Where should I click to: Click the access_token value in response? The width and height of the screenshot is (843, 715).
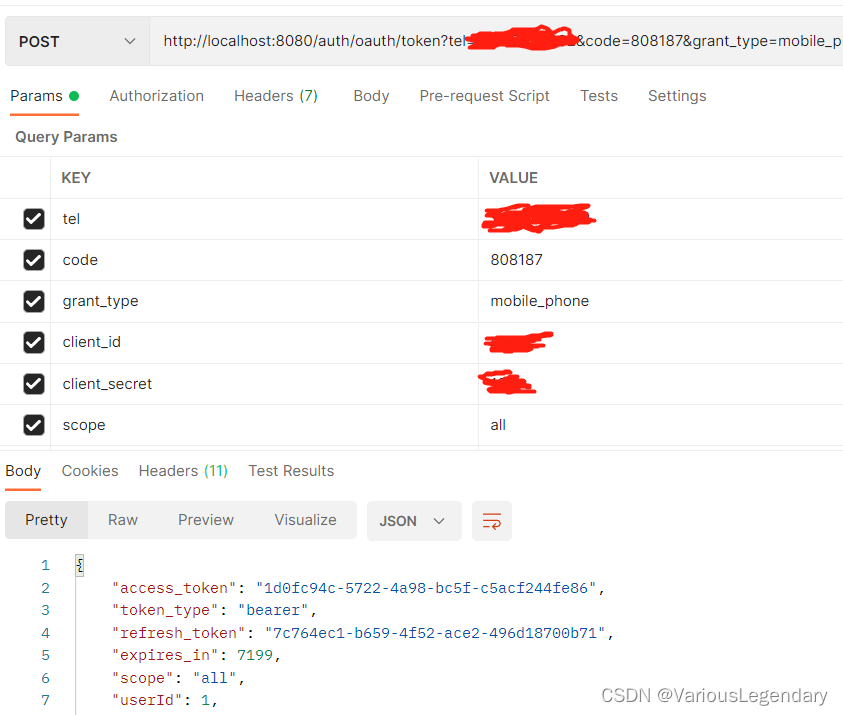coord(426,588)
